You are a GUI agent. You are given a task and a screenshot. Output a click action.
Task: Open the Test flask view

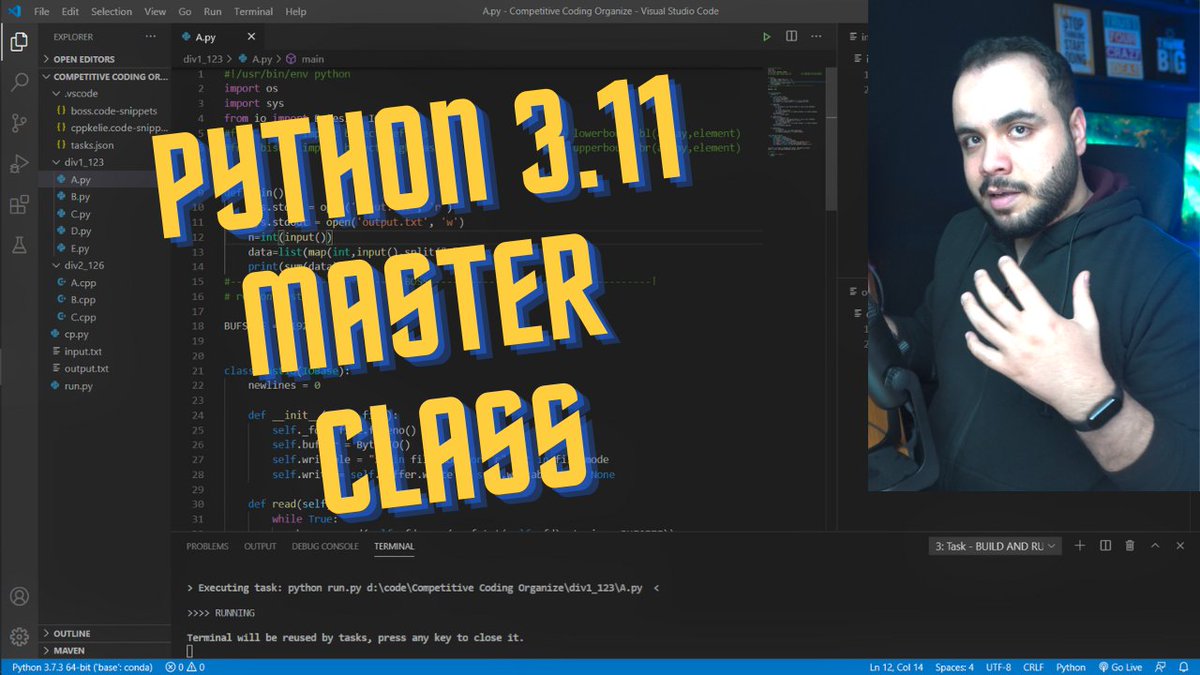[19, 244]
